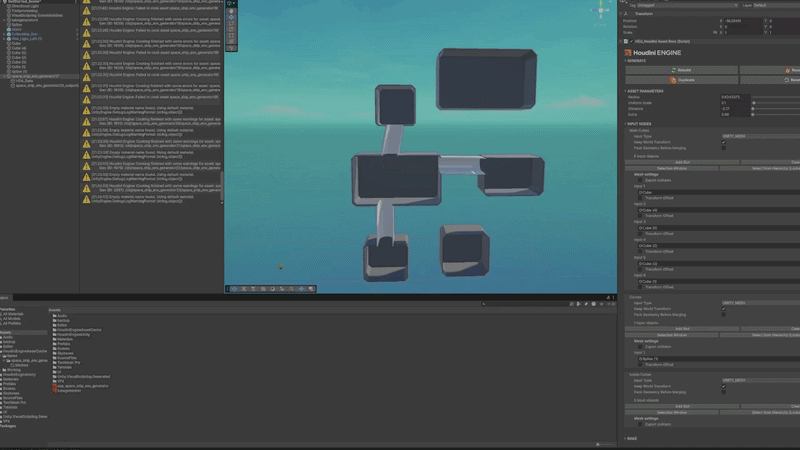Click Main Cubes Selection Window button
The image size is (800, 450).
coord(671,168)
